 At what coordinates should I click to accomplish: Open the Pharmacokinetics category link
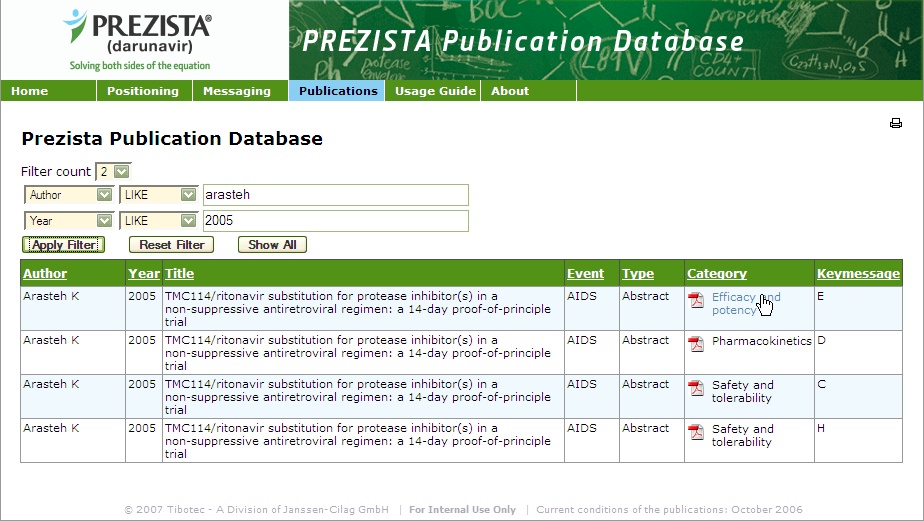[x=761, y=341]
